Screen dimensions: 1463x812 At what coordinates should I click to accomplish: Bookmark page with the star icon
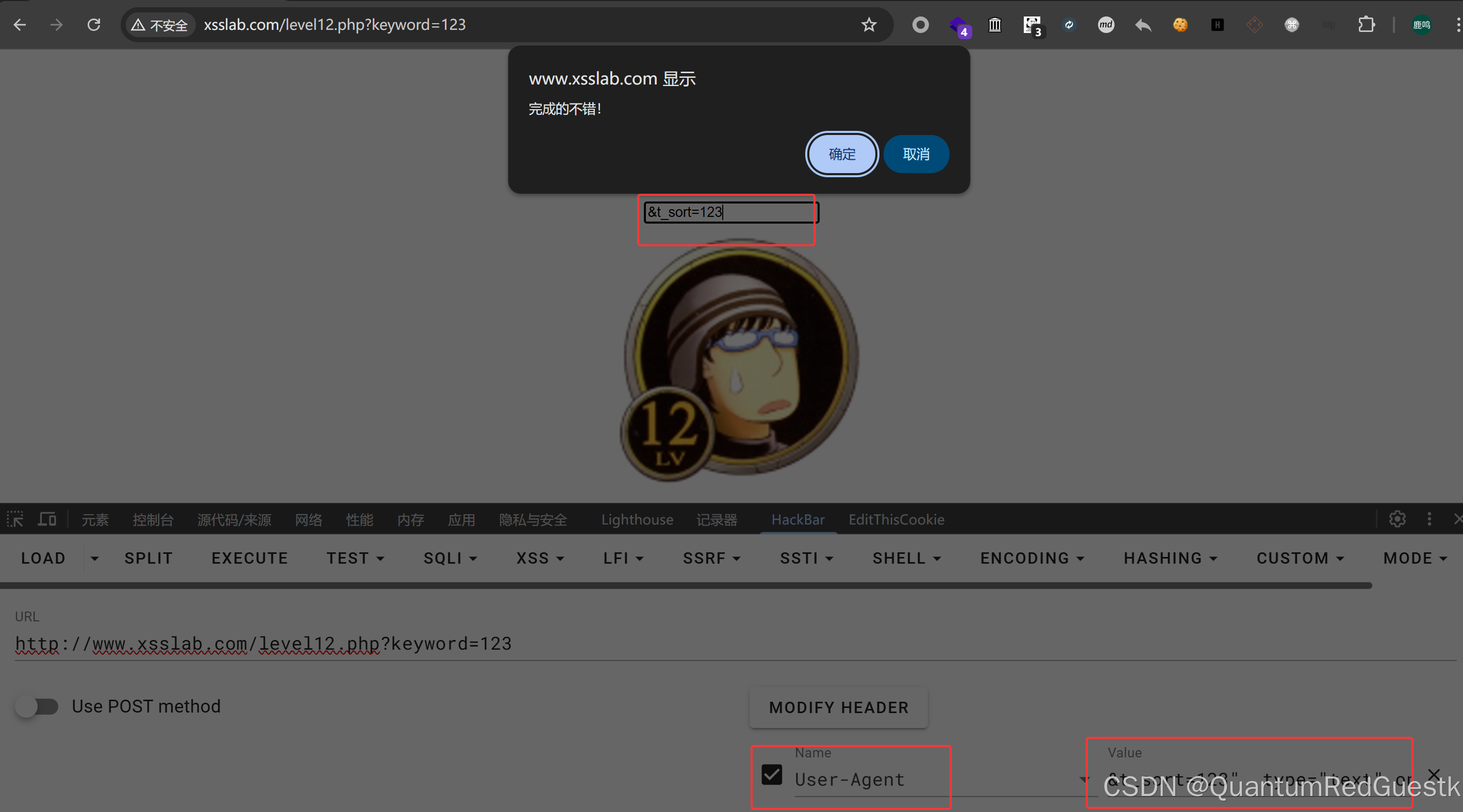(869, 24)
